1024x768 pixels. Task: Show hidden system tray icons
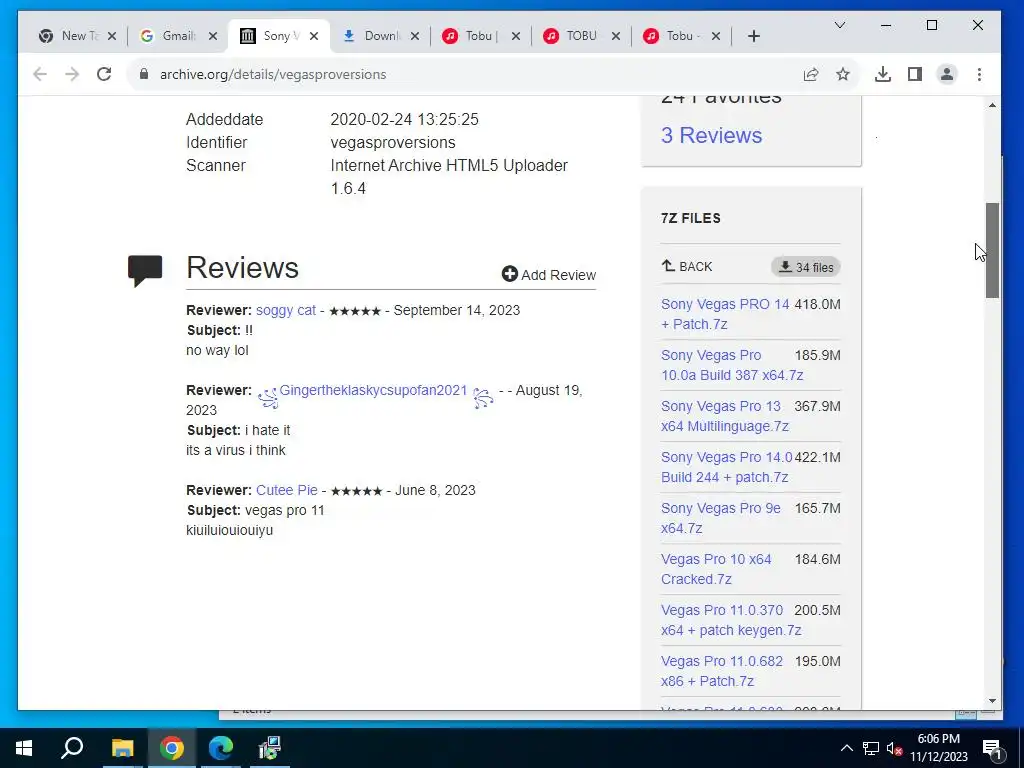click(846, 748)
